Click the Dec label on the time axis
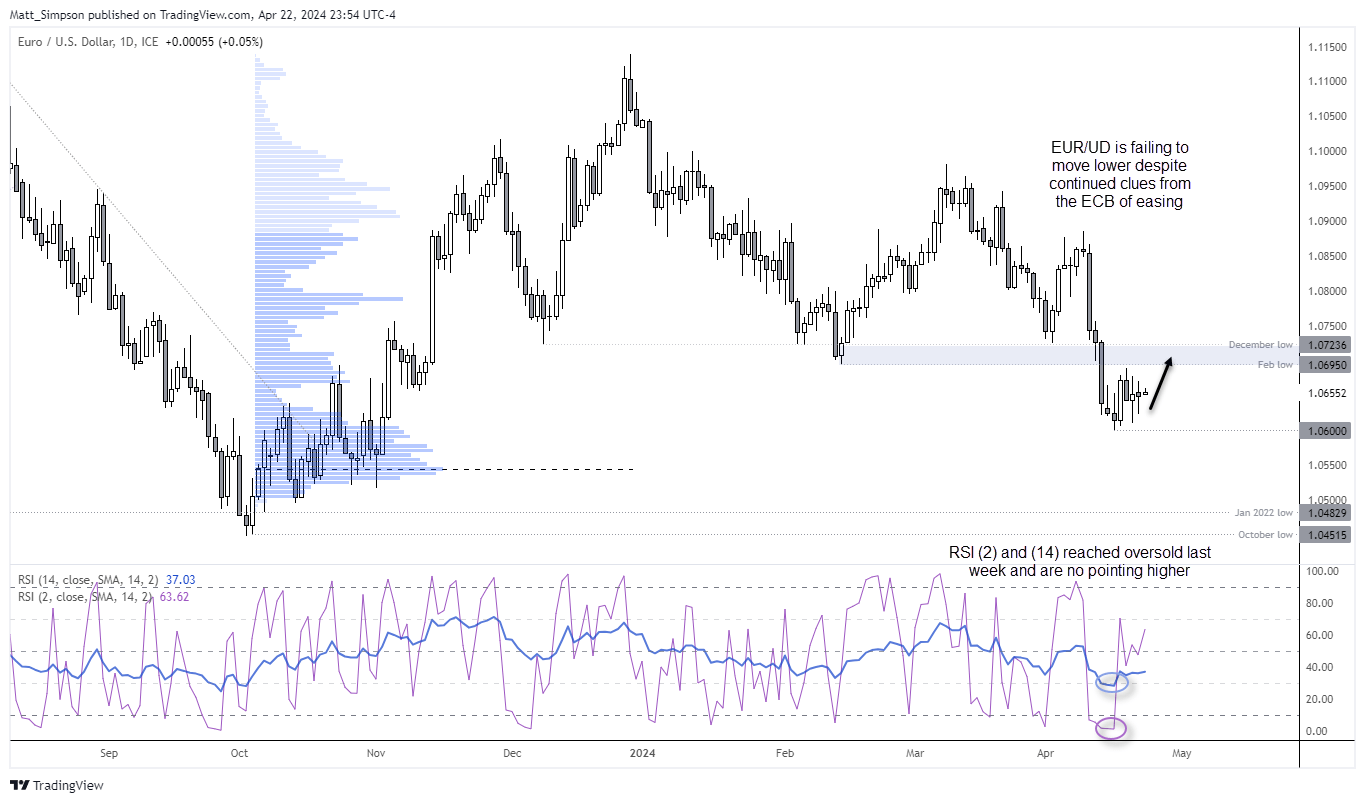The width and height of the screenshot is (1365, 803). 512,752
